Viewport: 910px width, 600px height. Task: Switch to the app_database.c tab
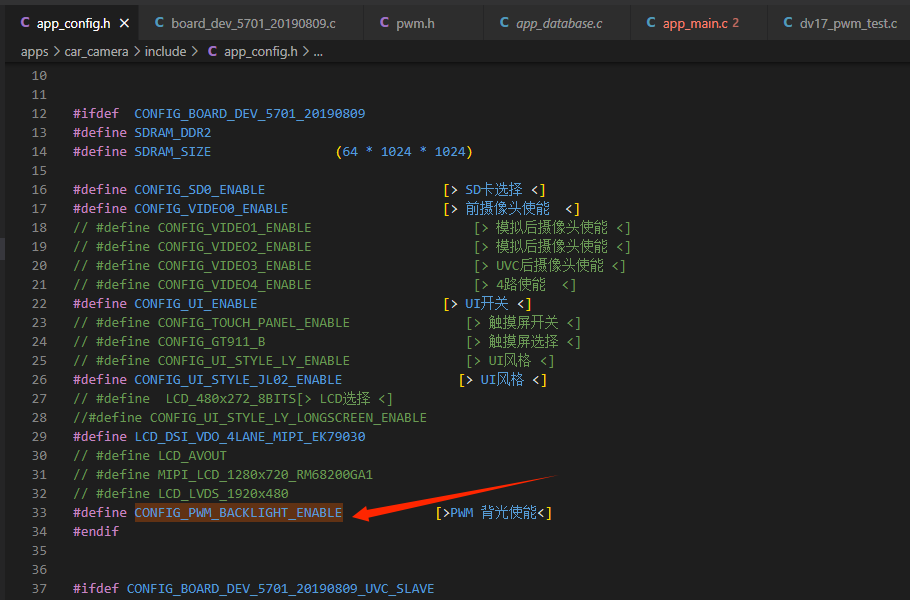pos(557,23)
